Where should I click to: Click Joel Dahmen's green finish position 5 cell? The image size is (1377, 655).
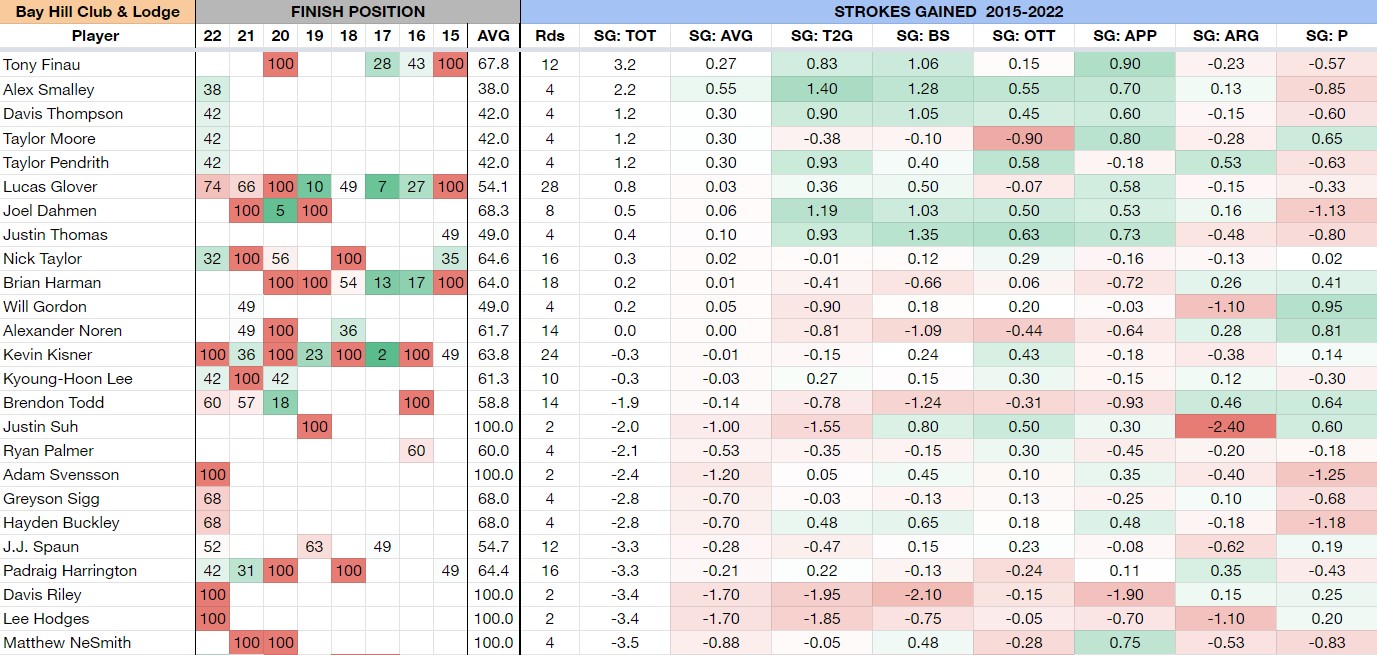click(x=280, y=211)
